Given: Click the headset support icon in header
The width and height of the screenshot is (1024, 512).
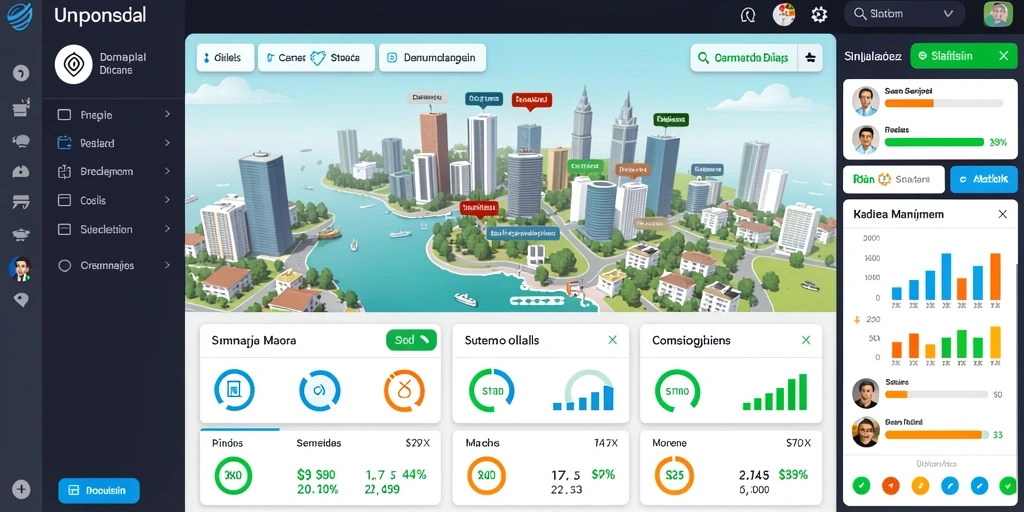Looking at the screenshot, I should pos(748,14).
